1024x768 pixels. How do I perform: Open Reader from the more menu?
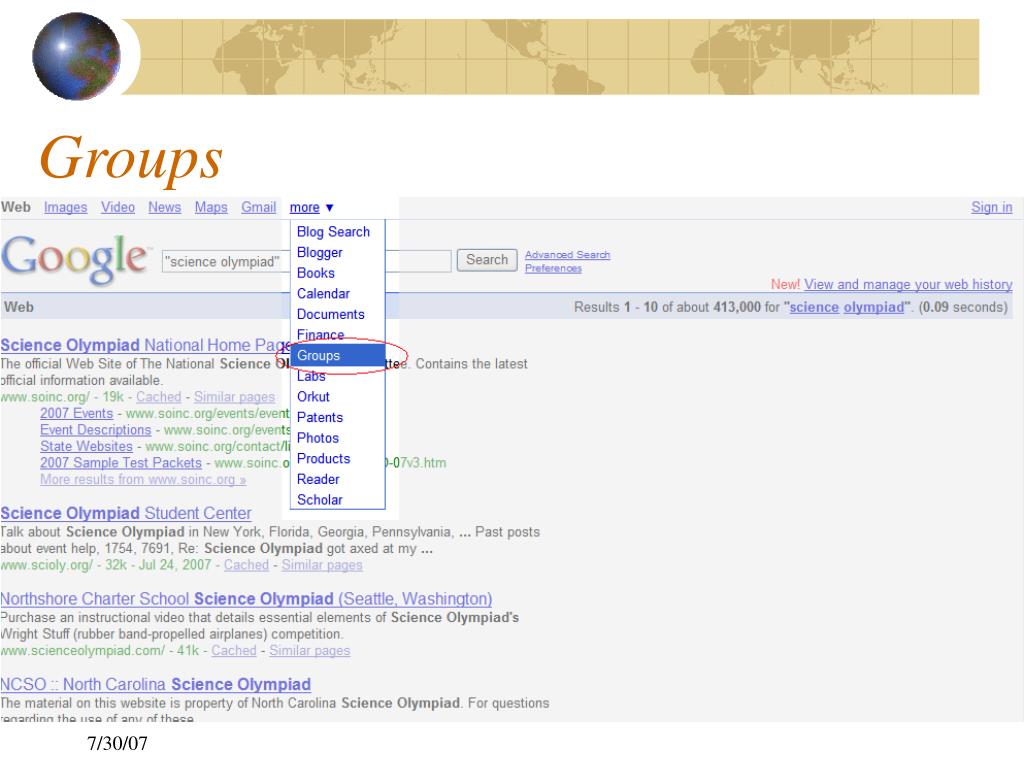pos(318,479)
